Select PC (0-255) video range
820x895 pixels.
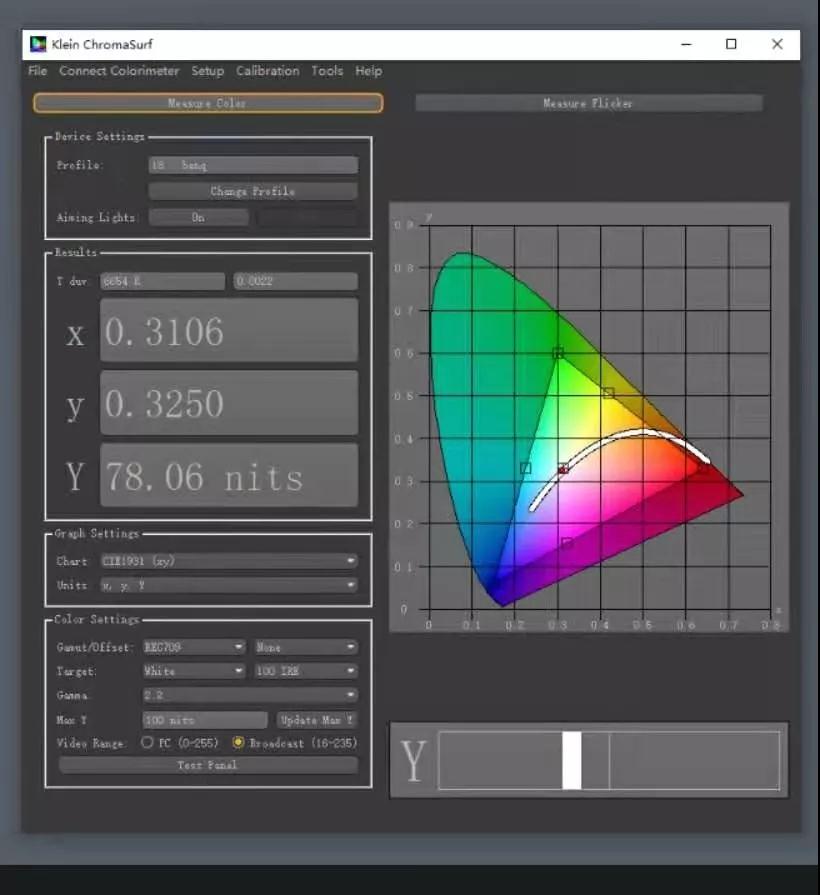click(x=148, y=743)
